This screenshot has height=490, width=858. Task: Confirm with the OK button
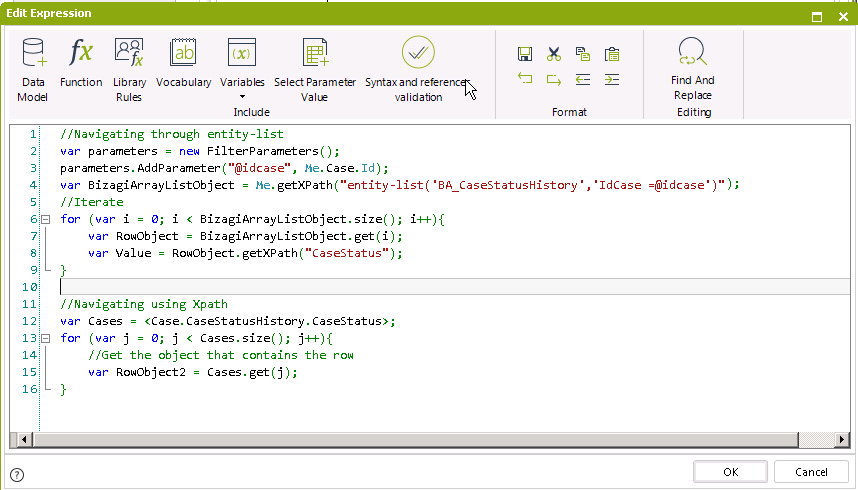click(731, 472)
